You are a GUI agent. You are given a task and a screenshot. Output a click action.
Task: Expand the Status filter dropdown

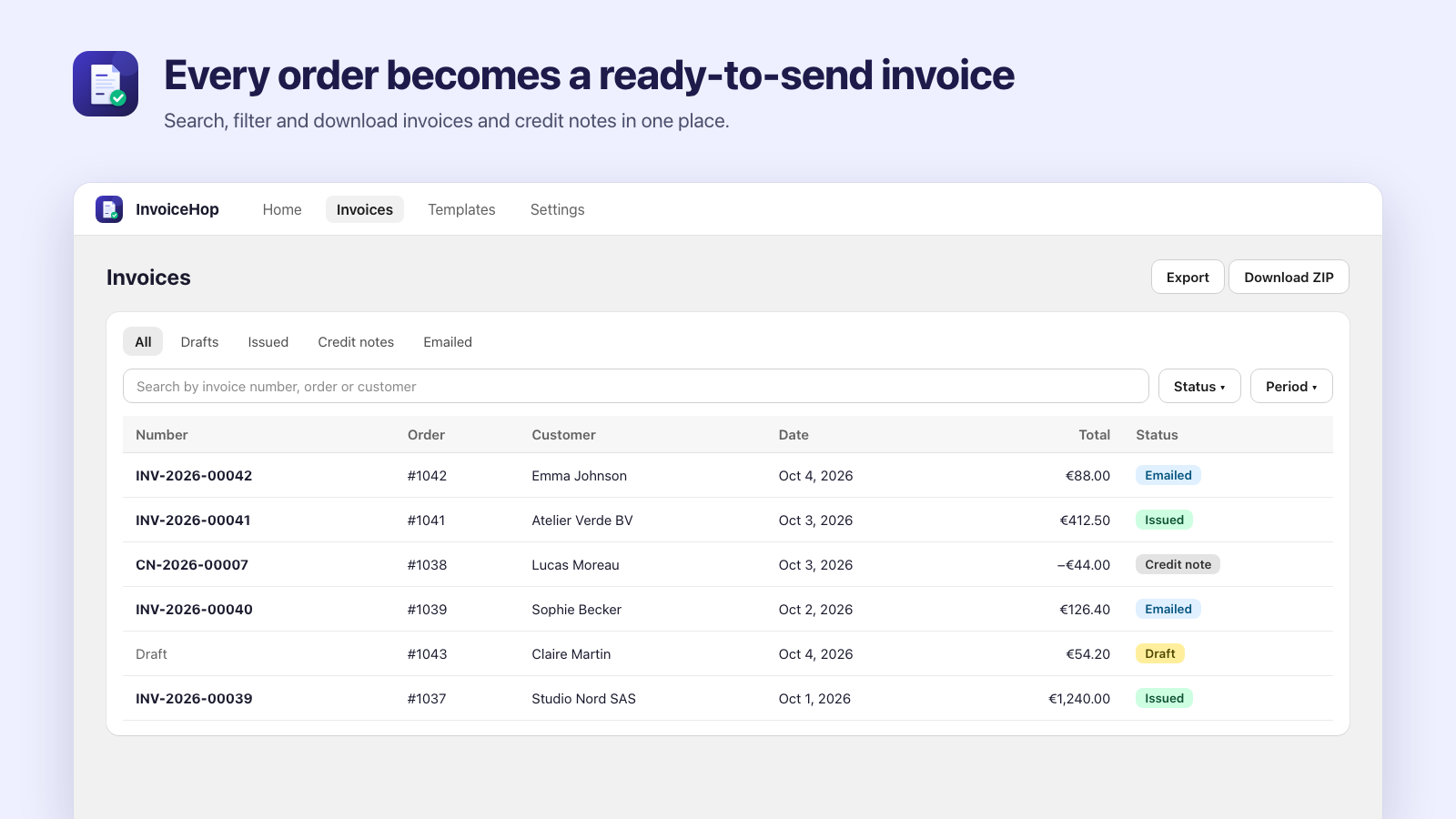coord(1199,386)
